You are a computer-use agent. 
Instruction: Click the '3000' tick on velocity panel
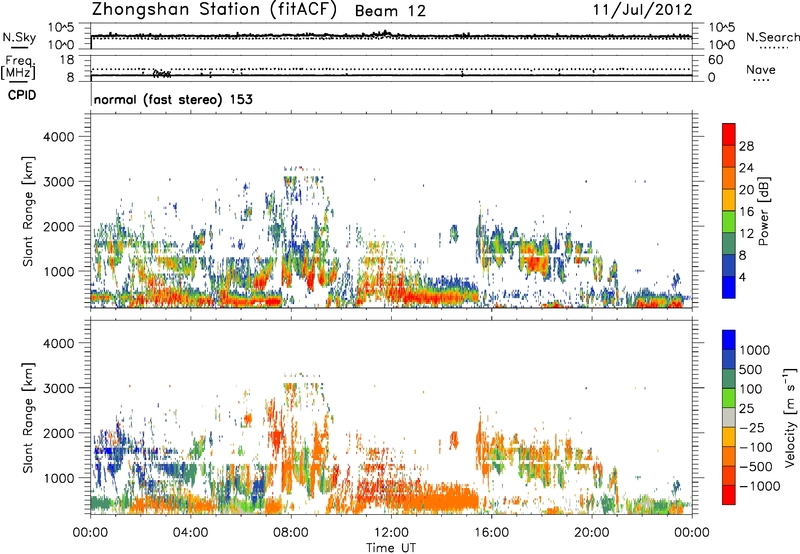click(x=59, y=388)
